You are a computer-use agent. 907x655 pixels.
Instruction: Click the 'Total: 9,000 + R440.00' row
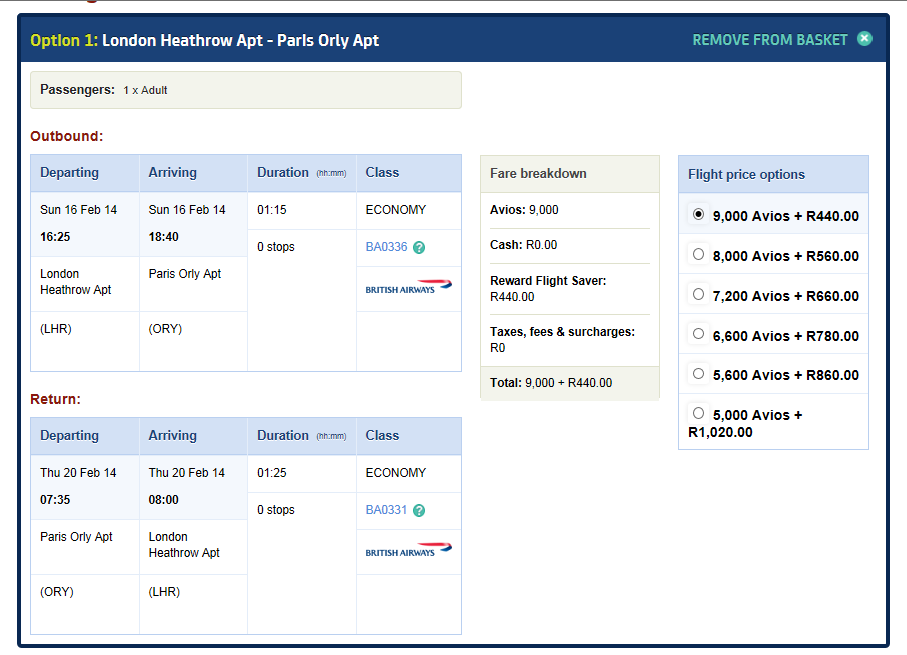click(x=570, y=383)
